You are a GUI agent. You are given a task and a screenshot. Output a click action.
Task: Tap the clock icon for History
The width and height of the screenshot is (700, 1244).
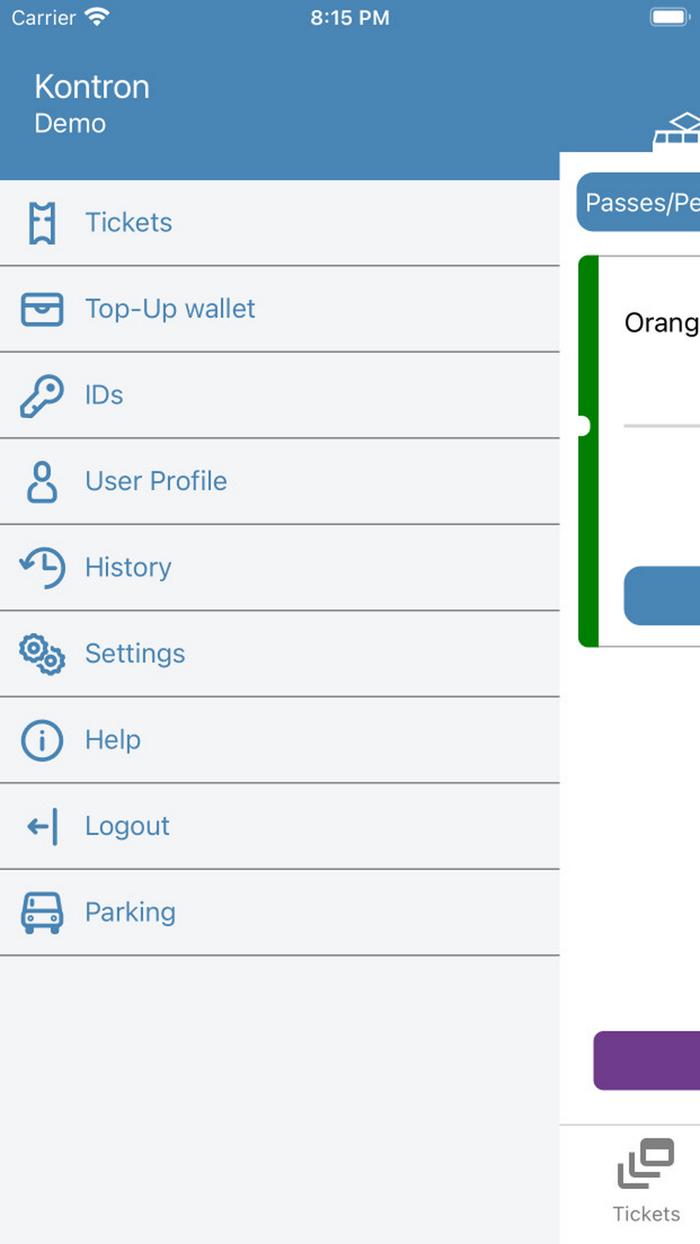[42, 567]
